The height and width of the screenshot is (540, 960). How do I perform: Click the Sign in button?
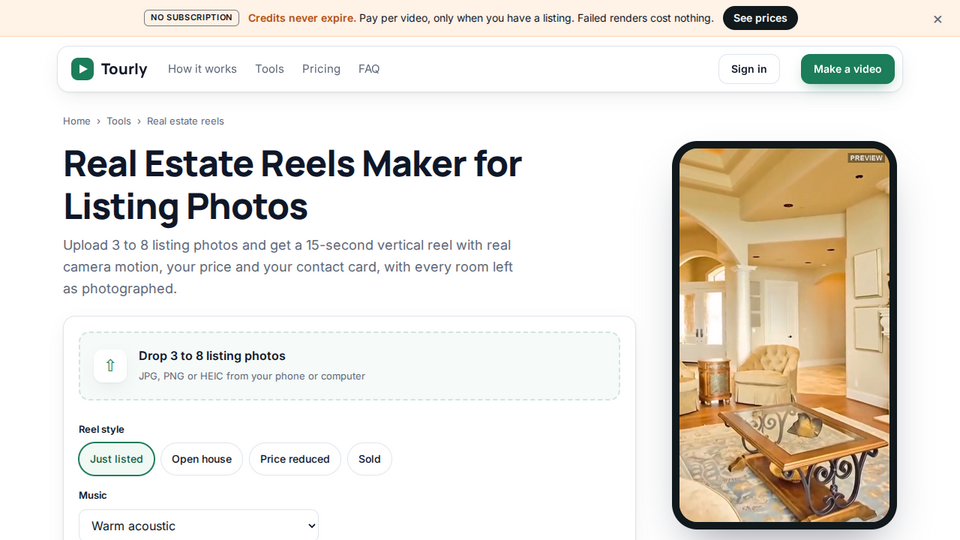click(749, 69)
